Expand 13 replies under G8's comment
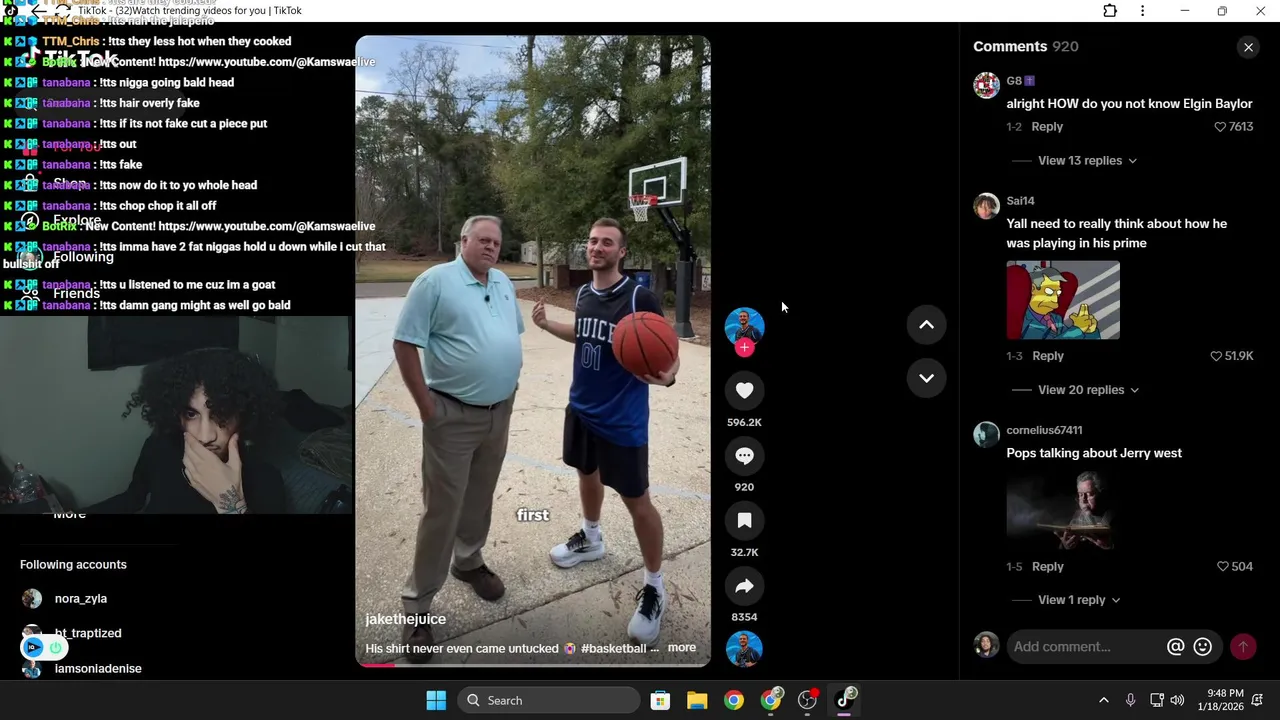The width and height of the screenshot is (1280, 720). (x=1087, y=161)
